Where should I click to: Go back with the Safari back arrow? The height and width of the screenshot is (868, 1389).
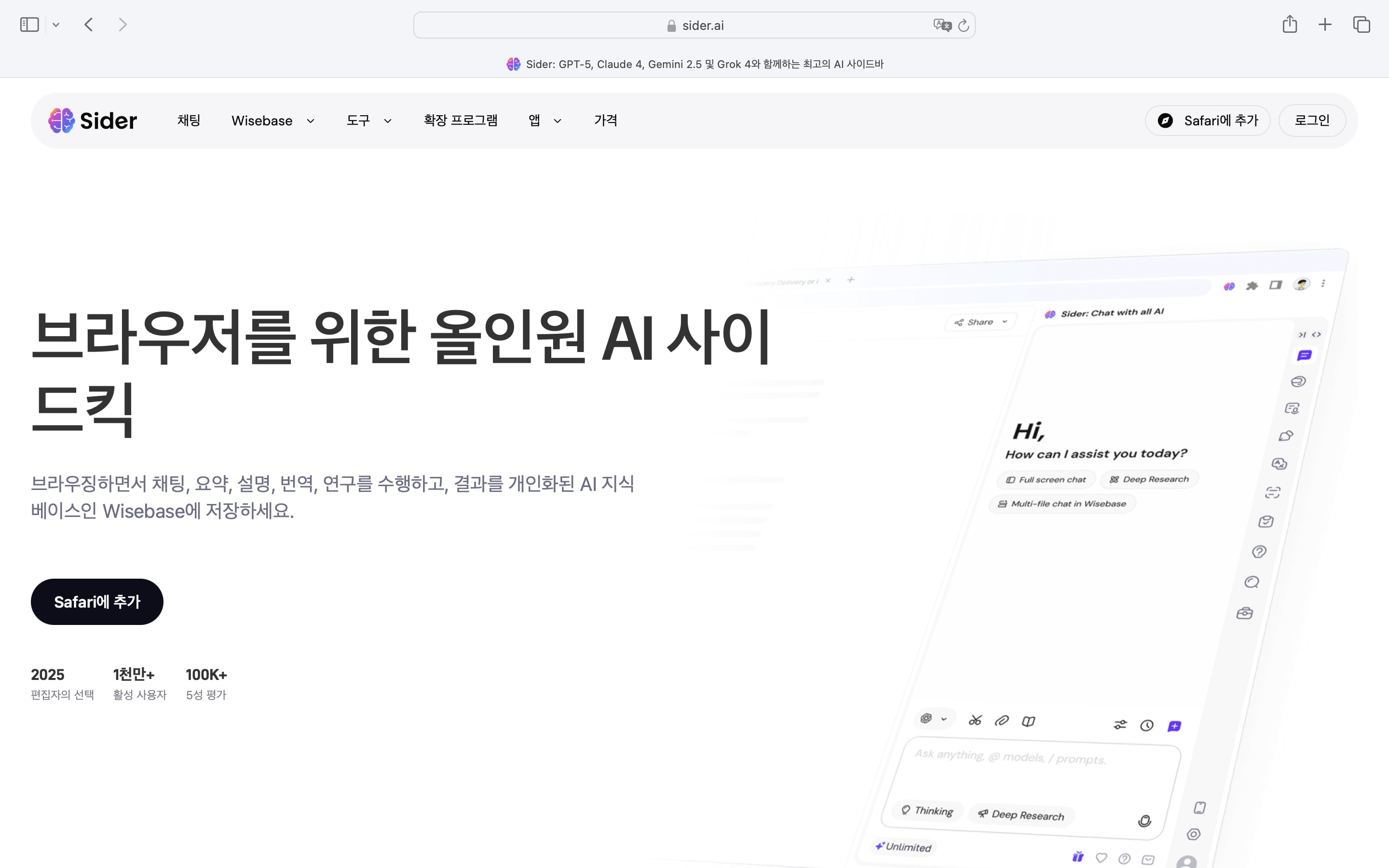[x=88, y=25]
